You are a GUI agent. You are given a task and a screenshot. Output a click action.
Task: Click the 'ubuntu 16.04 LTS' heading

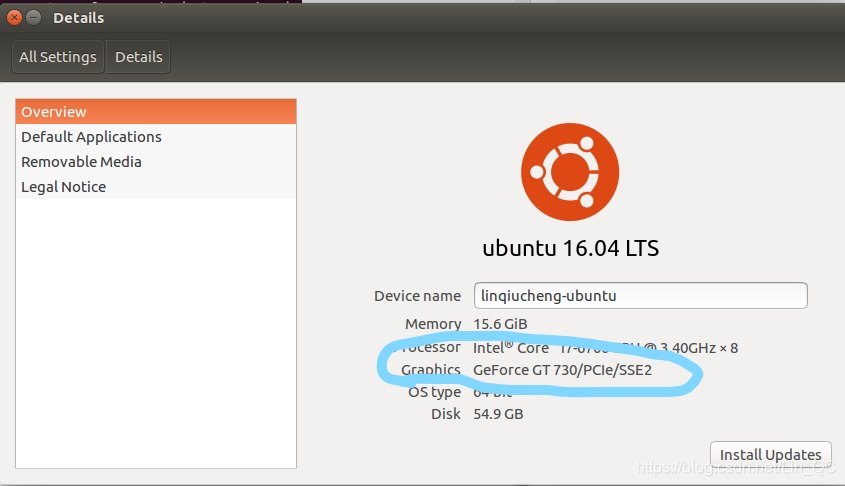point(571,248)
